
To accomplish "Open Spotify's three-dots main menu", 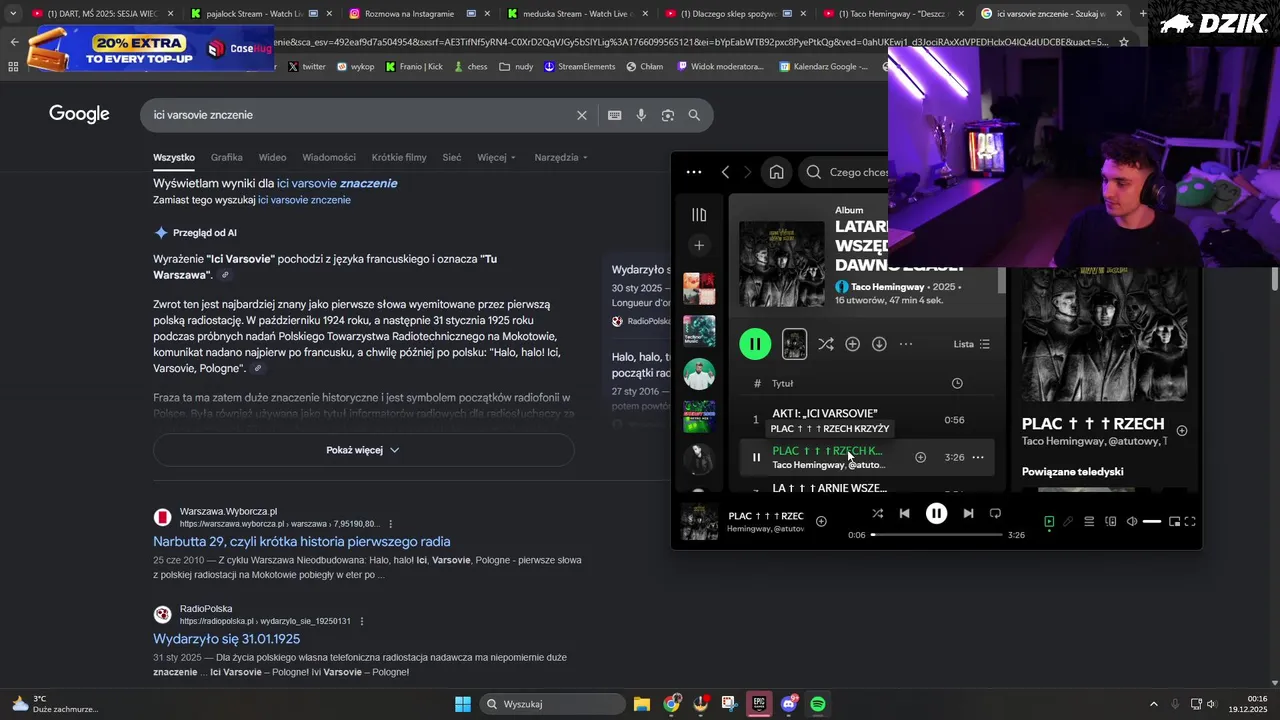I will (694, 172).
